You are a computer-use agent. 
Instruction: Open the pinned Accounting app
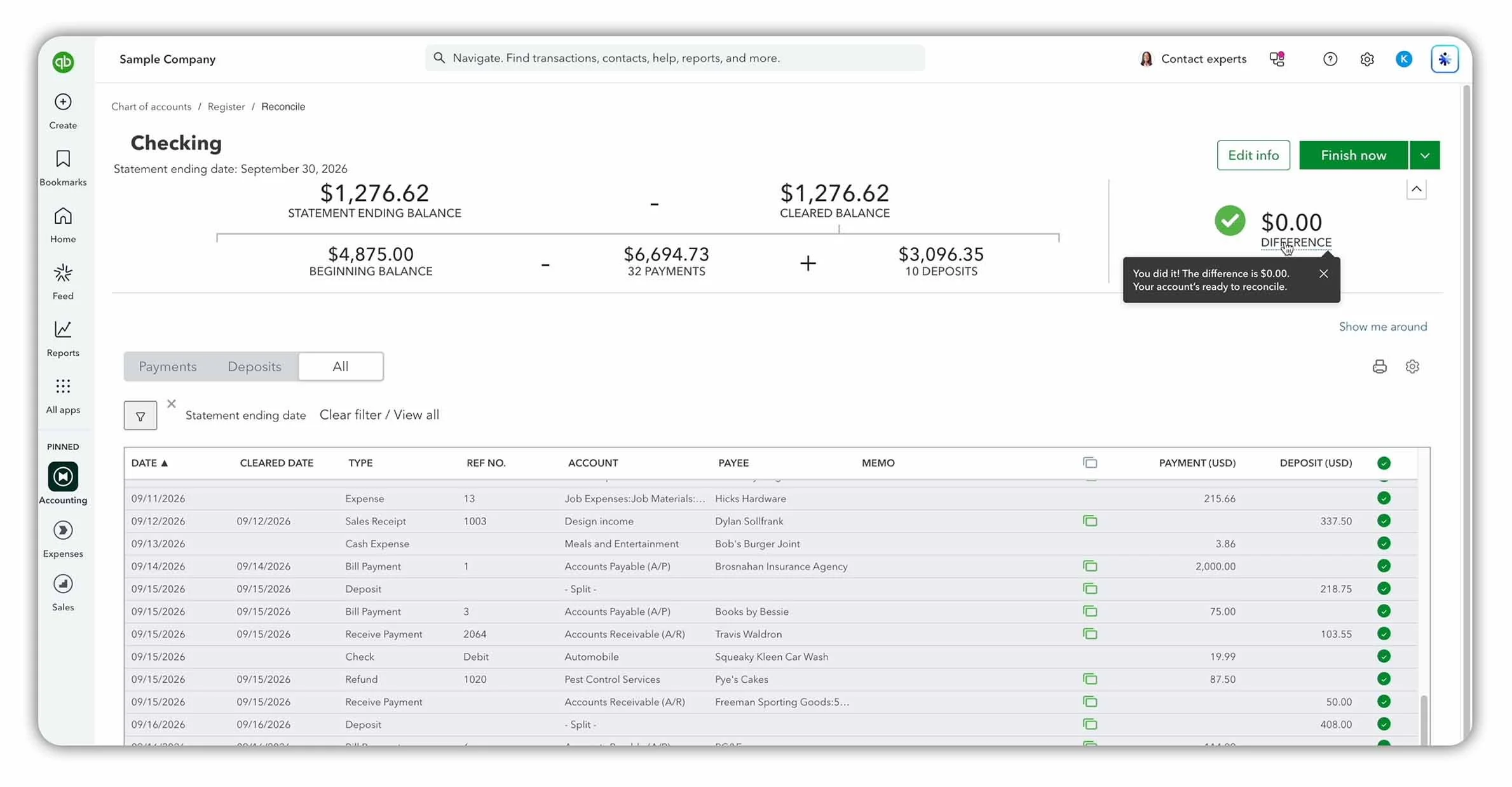[63, 483]
